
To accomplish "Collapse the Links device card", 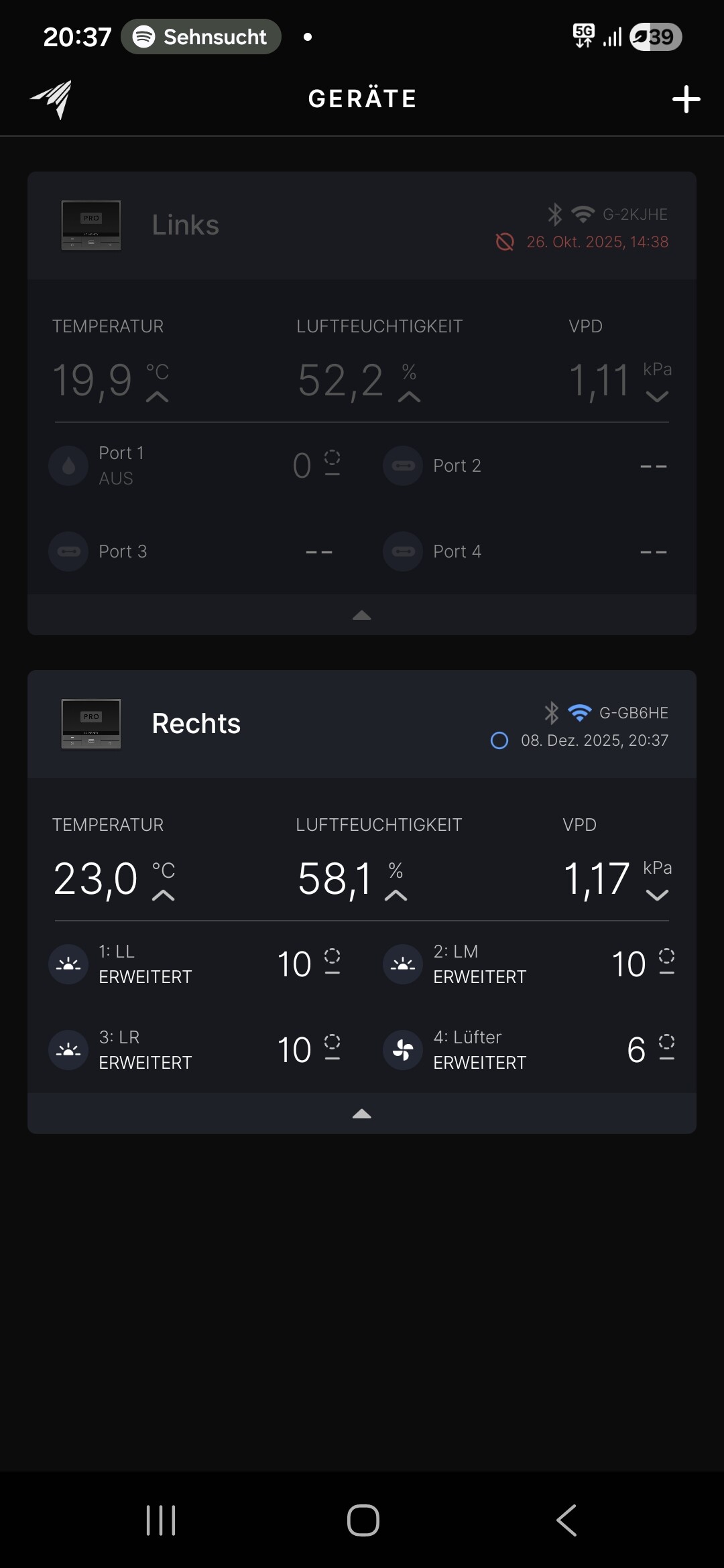I will click(x=362, y=615).
